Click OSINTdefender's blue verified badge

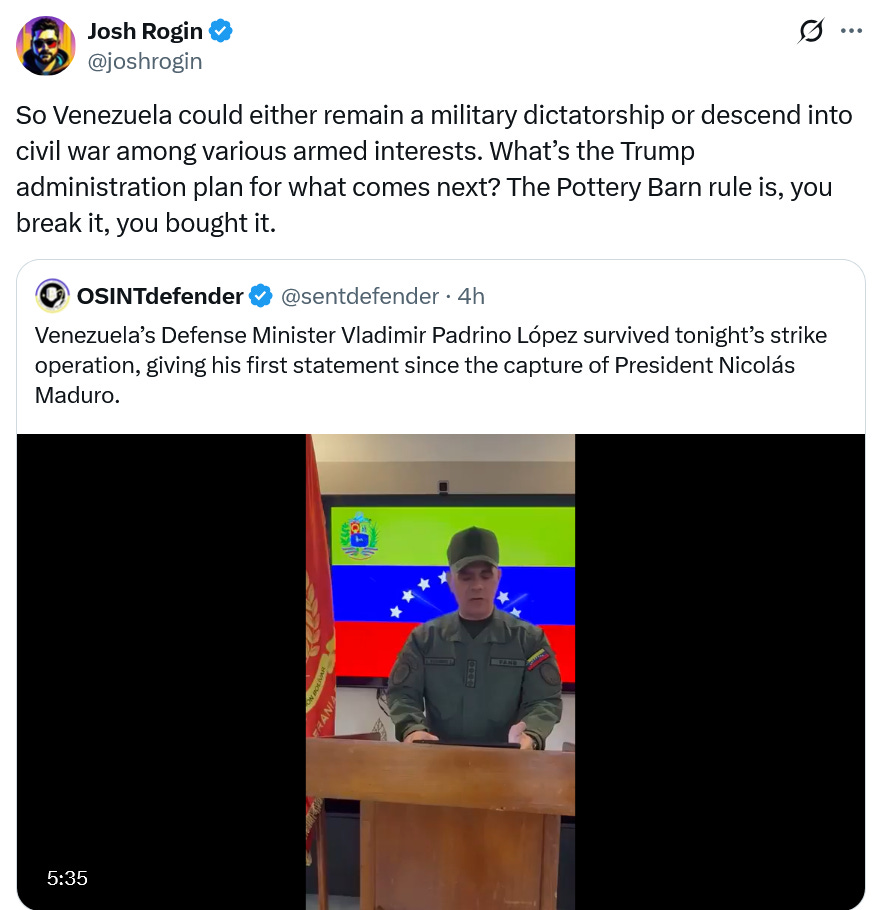pos(261,296)
